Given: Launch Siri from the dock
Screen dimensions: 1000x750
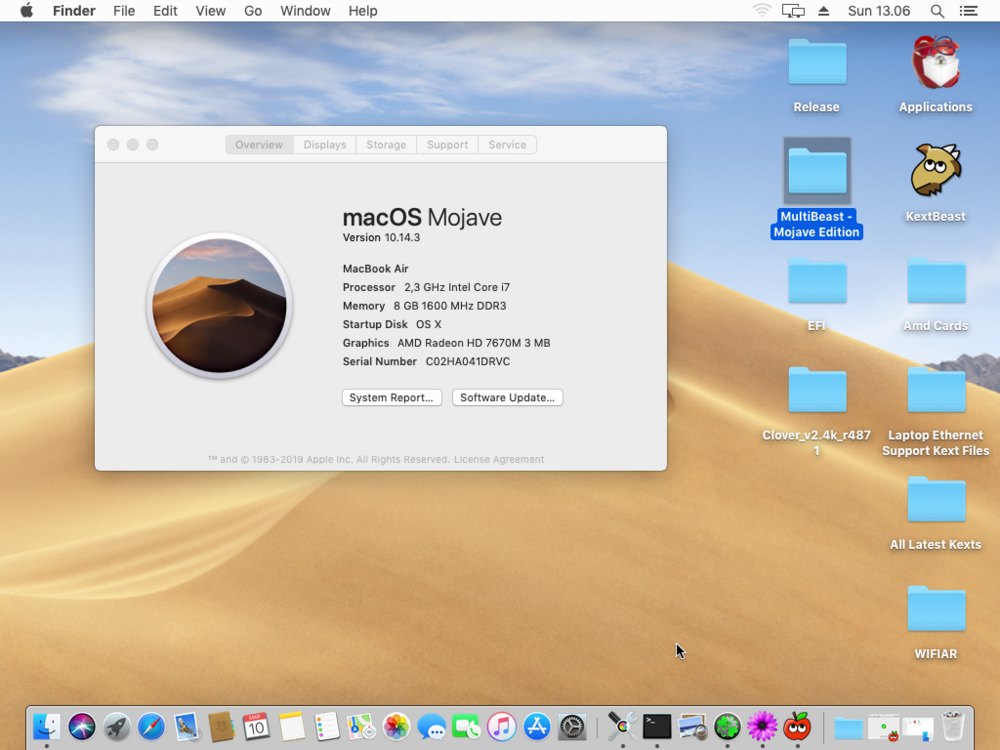Looking at the screenshot, I should (82, 726).
